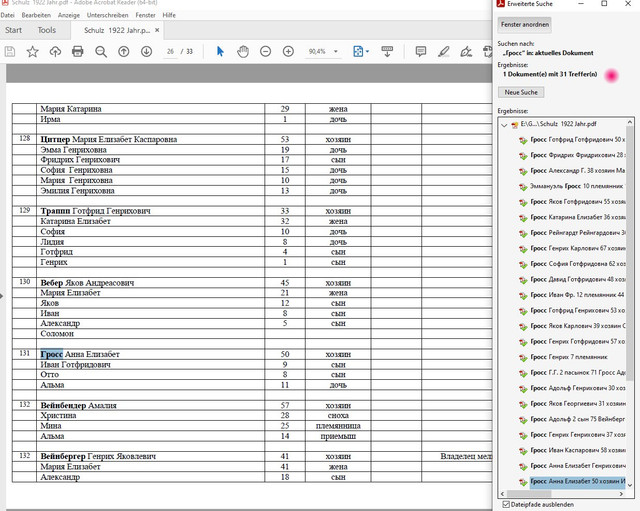Screen dimensions: 640x511
Task: Select result Гросс Адольф Генрихович 30
Action: tap(577, 388)
